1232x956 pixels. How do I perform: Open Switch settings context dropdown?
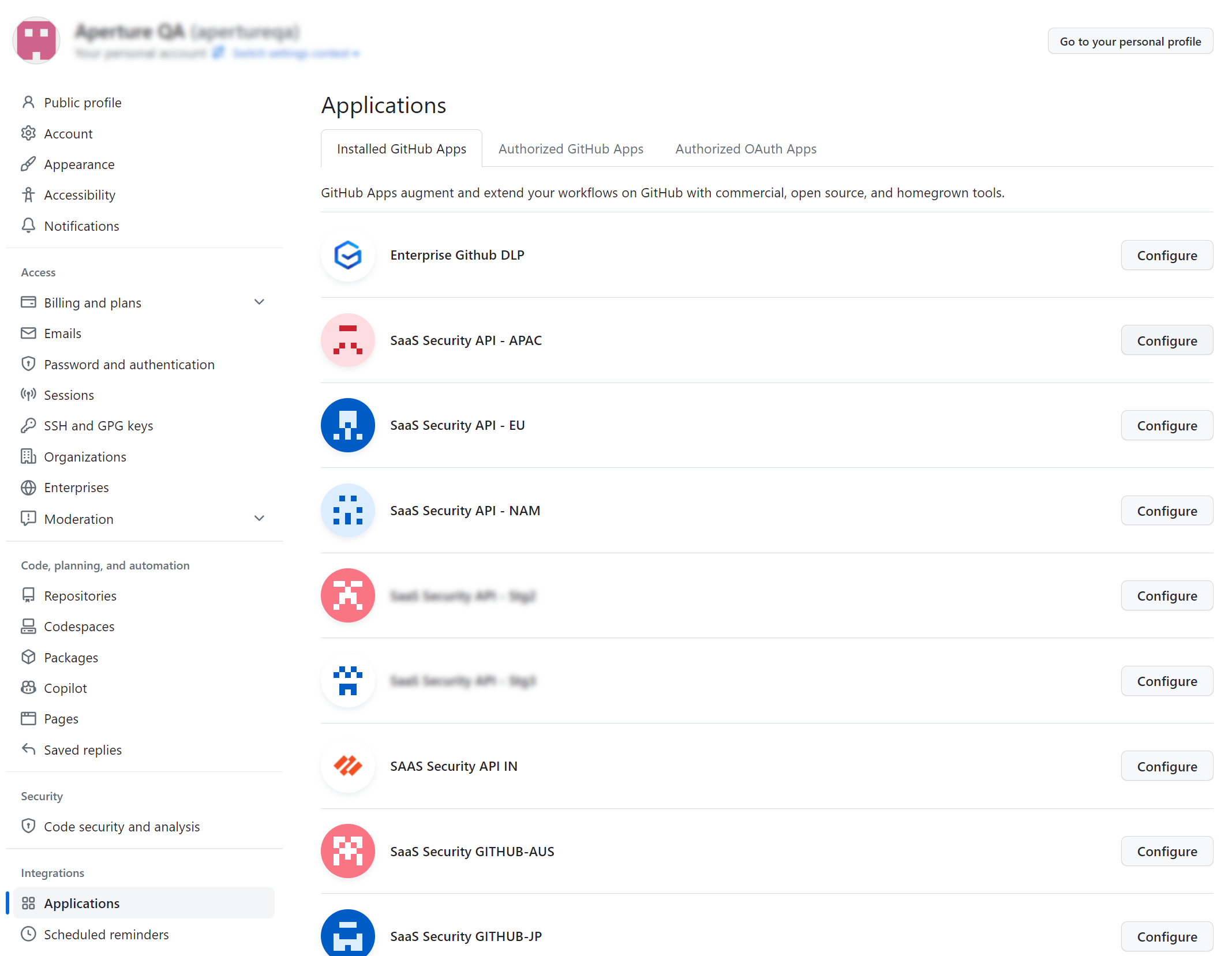click(295, 54)
